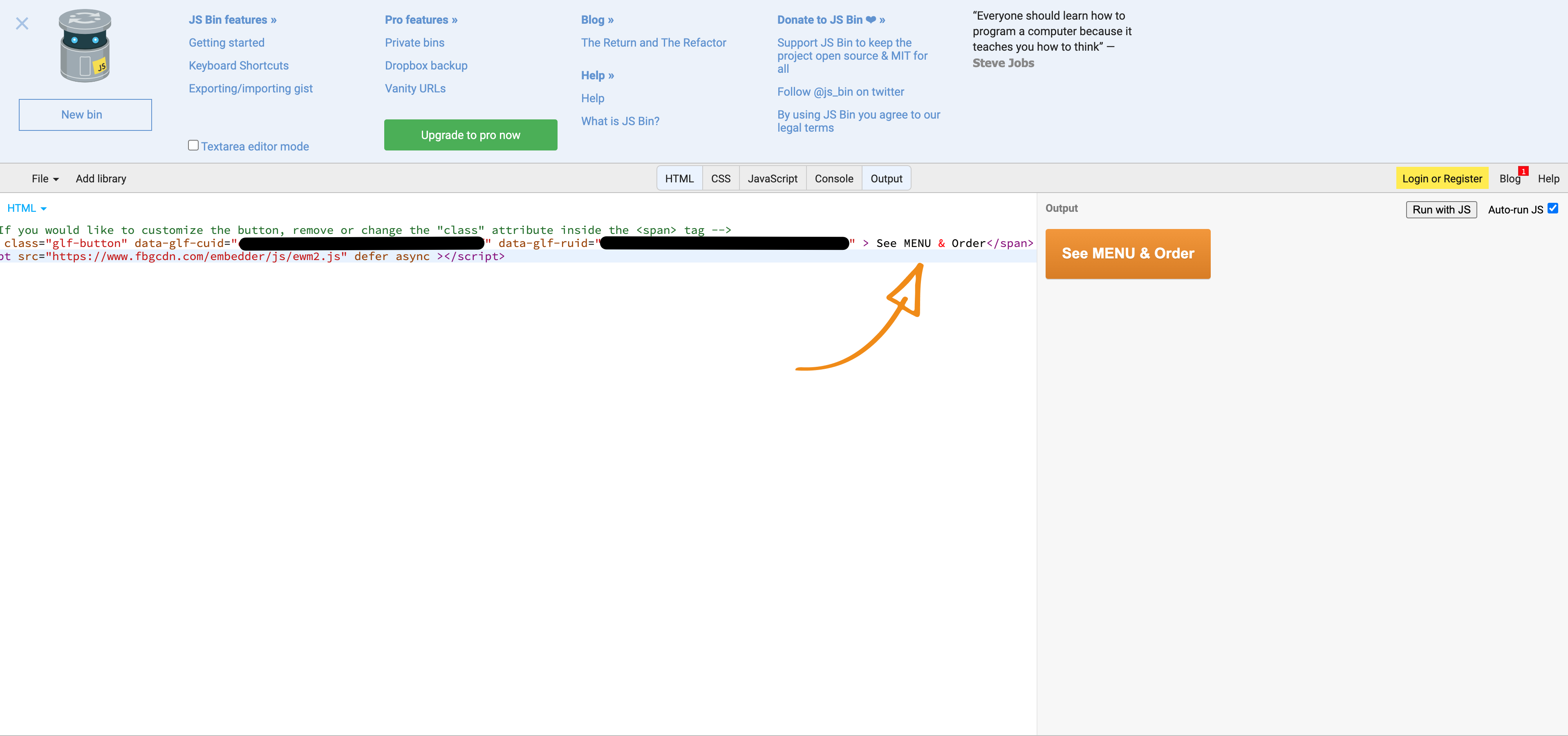Open the CSS panel tab
This screenshot has height=736, width=1568.
click(x=720, y=178)
